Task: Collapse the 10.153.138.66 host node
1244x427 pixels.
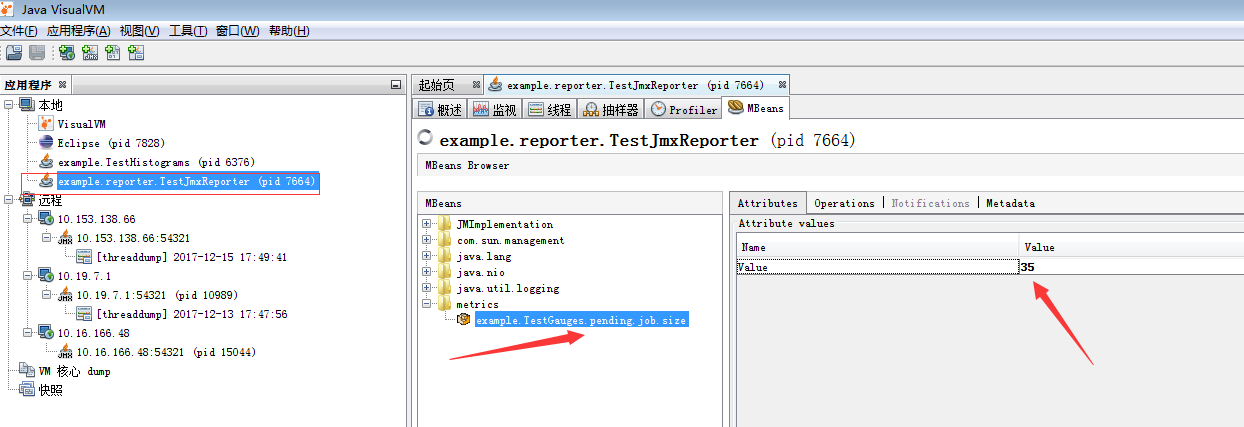Action: [x=28, y=219]
